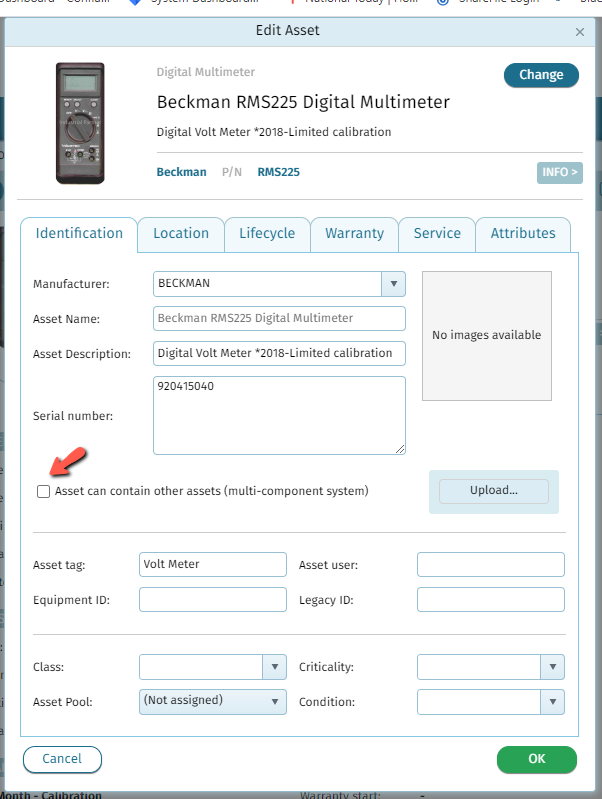Click the Beckman manufacturer link
602x799 pixels.
(x=181, y=172)
